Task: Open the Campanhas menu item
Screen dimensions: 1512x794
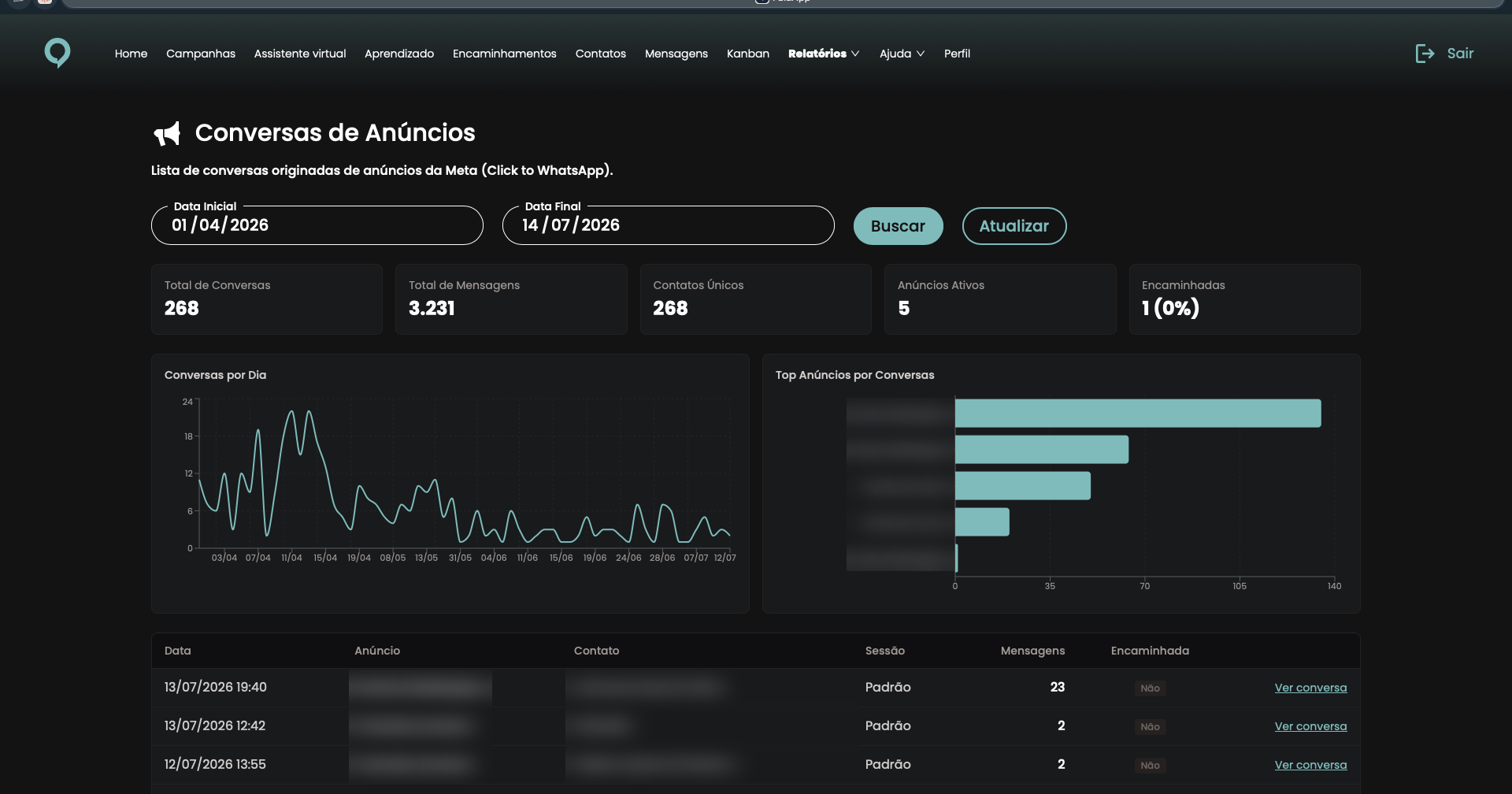Action: point(201,54)
